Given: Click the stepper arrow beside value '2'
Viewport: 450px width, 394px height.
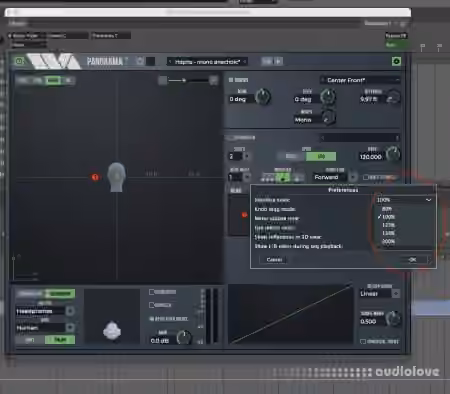Looking at the screenshot, I should (247, 156).
